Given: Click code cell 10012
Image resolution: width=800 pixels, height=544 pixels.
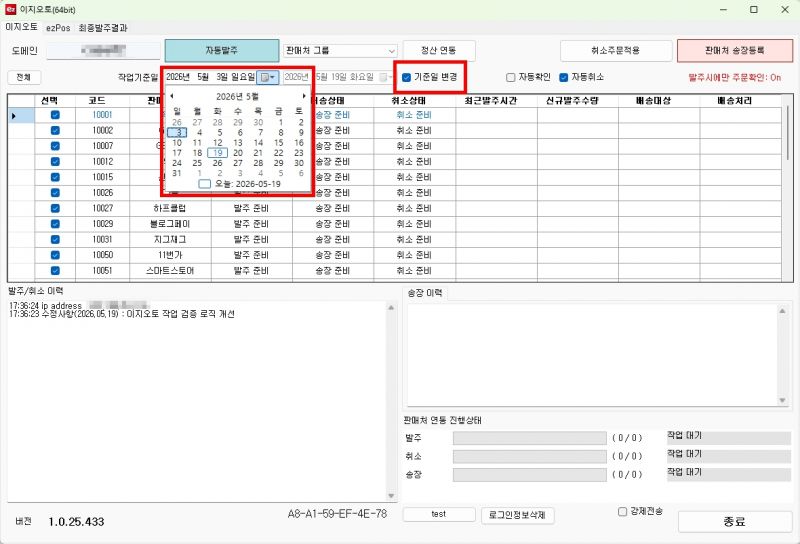Looking at the screenshot, I should [x=103, y=162].
